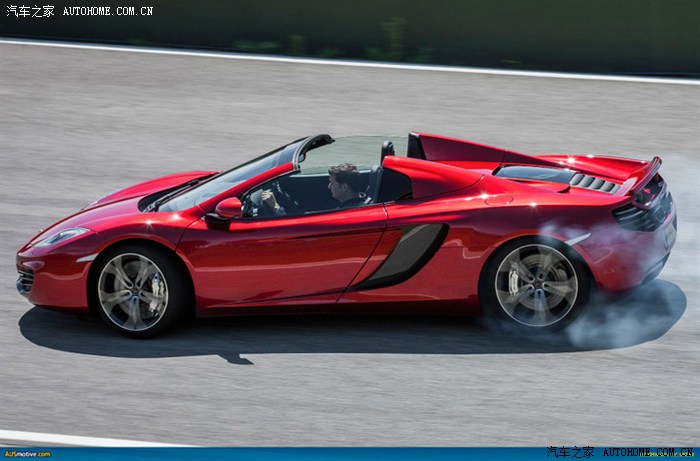Click the car's front wheel rim
The height and width of the screenshot is (461, 700).
click(x=133, y=292)
